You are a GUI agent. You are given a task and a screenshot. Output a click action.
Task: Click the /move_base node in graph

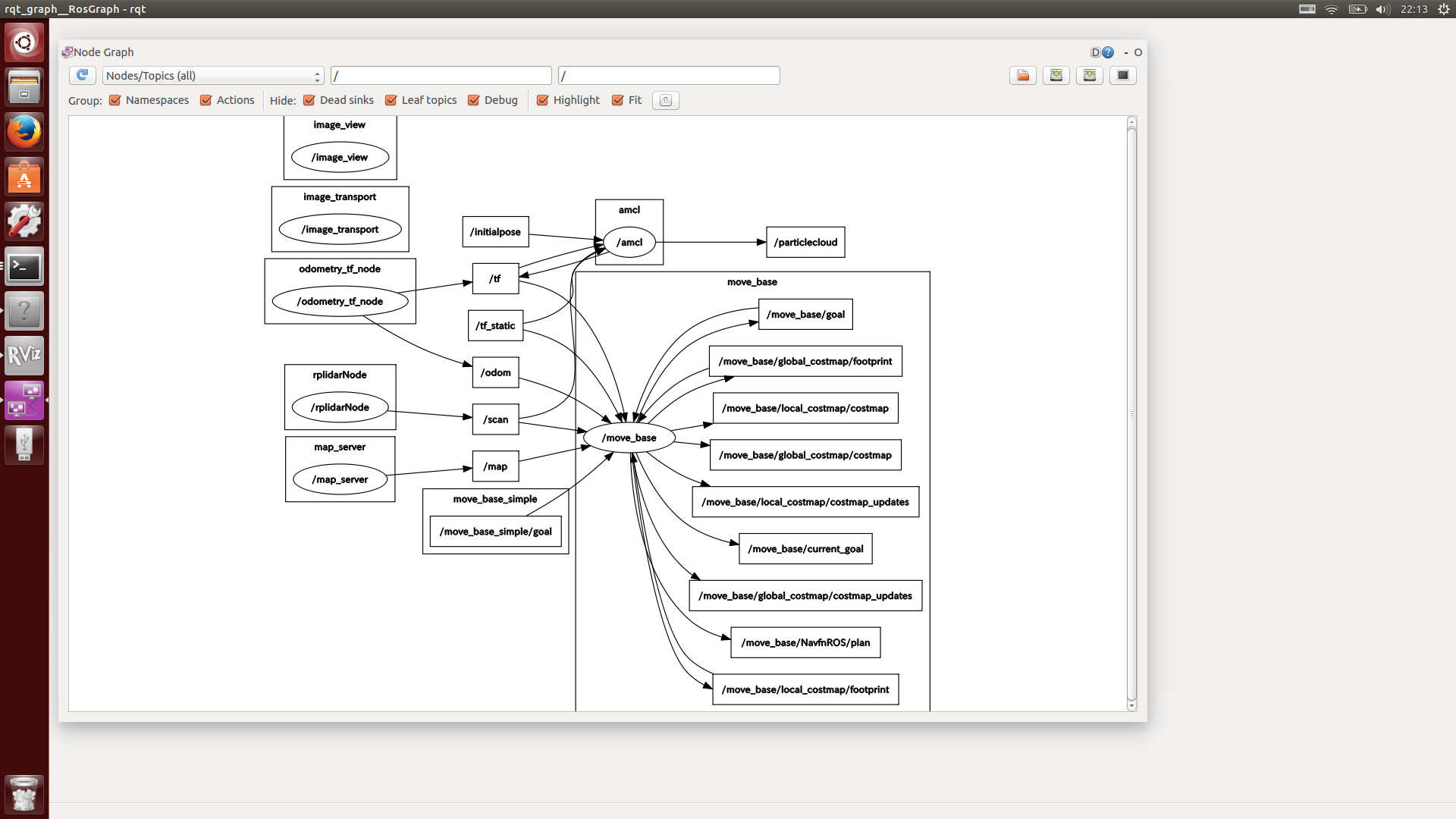pyautogui.click(x=629, y=438)
